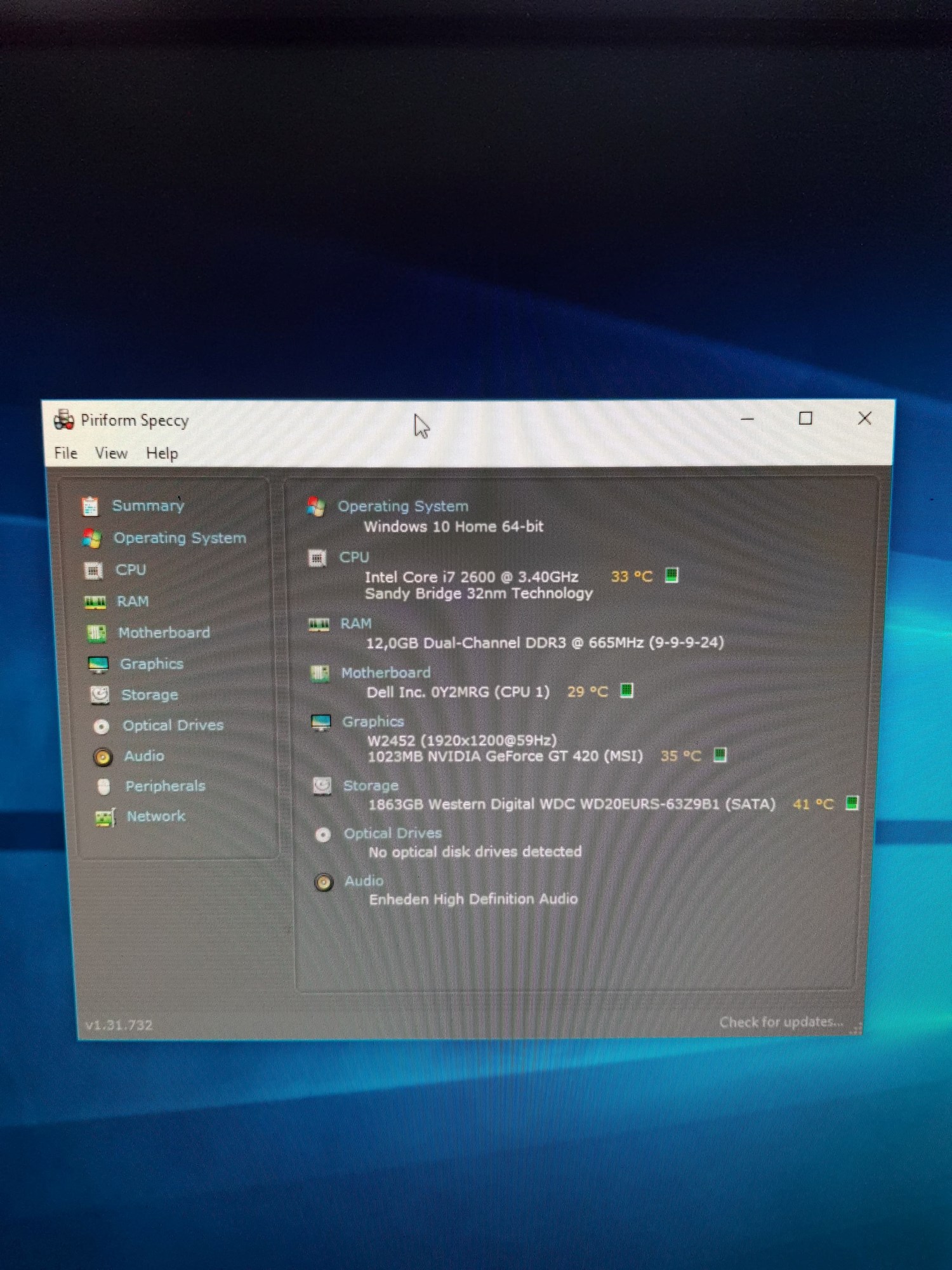Click the Audio speaker icon in sidebar
This screenshot has width=952, height=1270.
click(x=102, y=756)
